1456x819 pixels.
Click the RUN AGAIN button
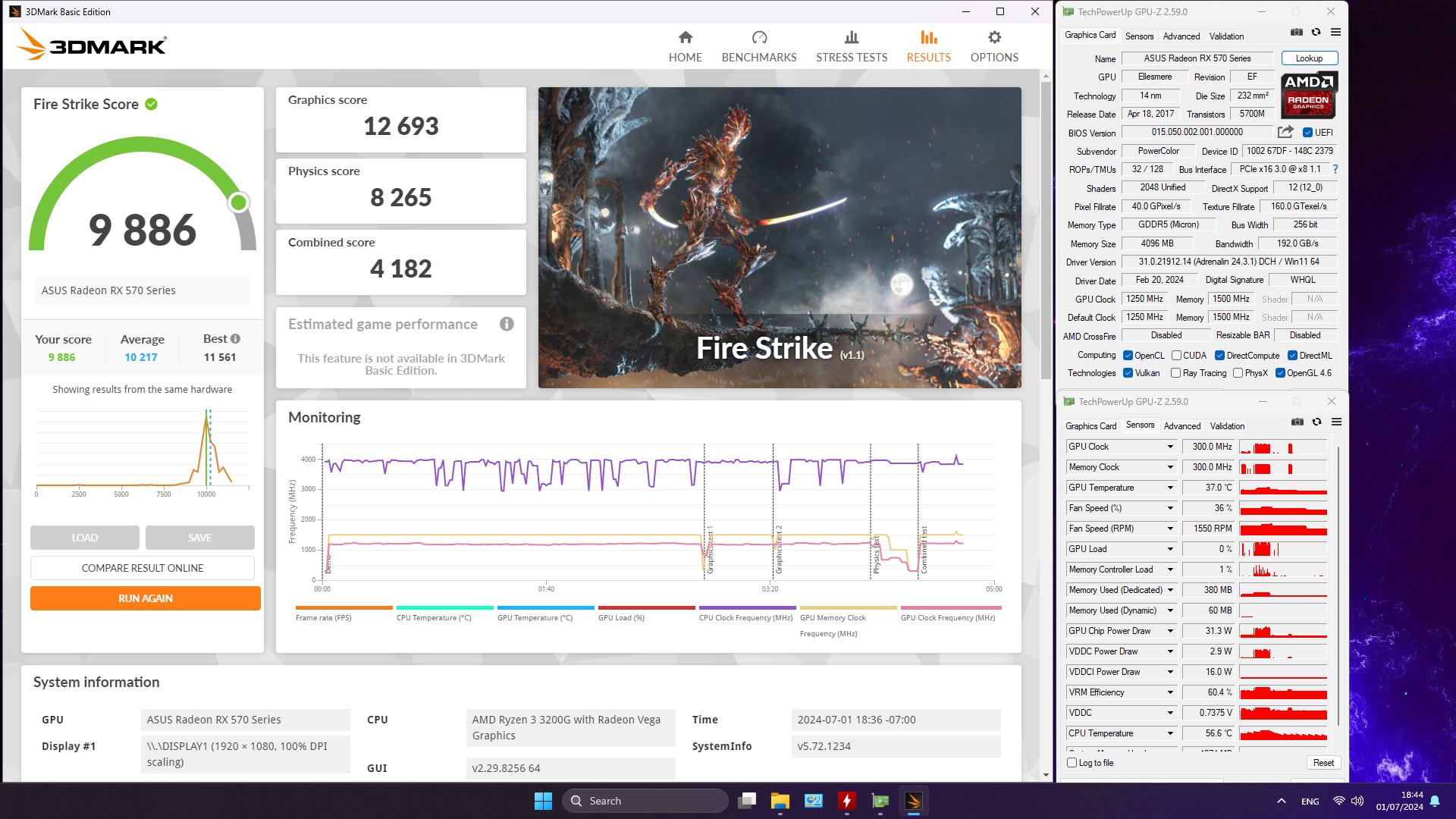pos(146,598)
